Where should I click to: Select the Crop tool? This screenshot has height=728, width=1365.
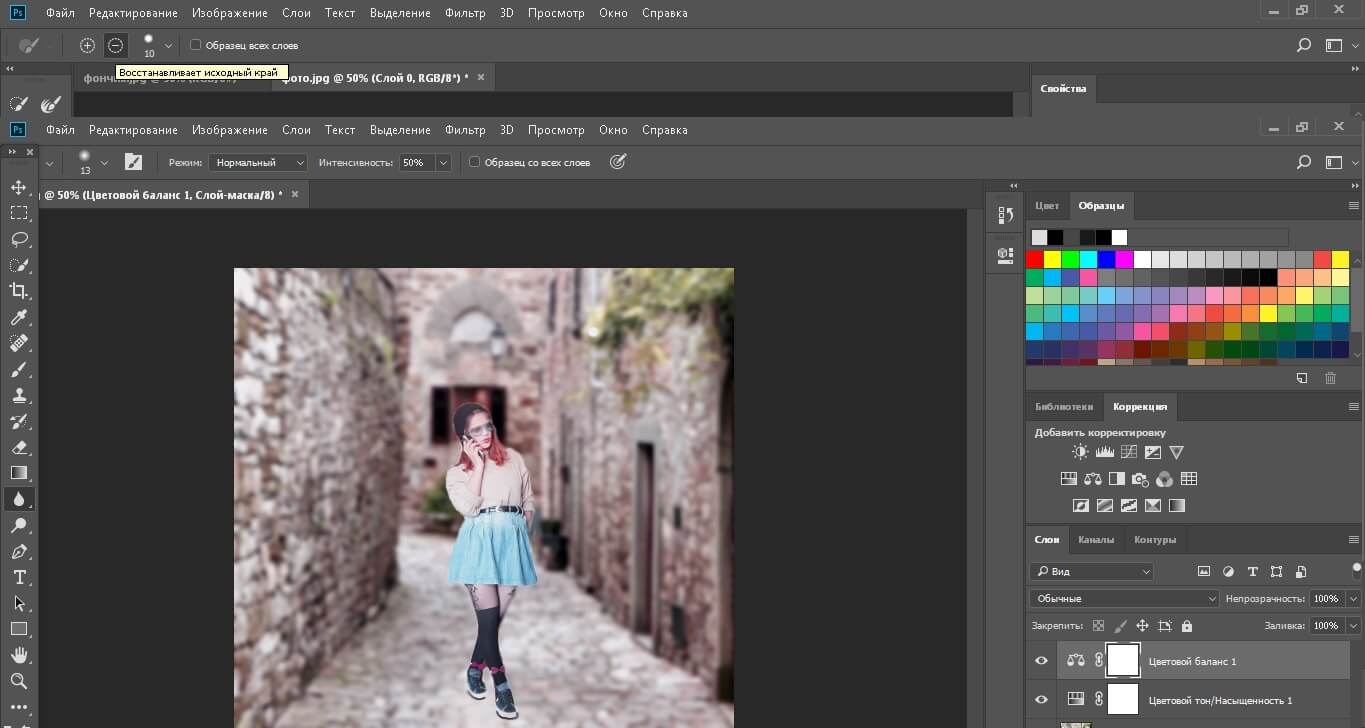19,291
